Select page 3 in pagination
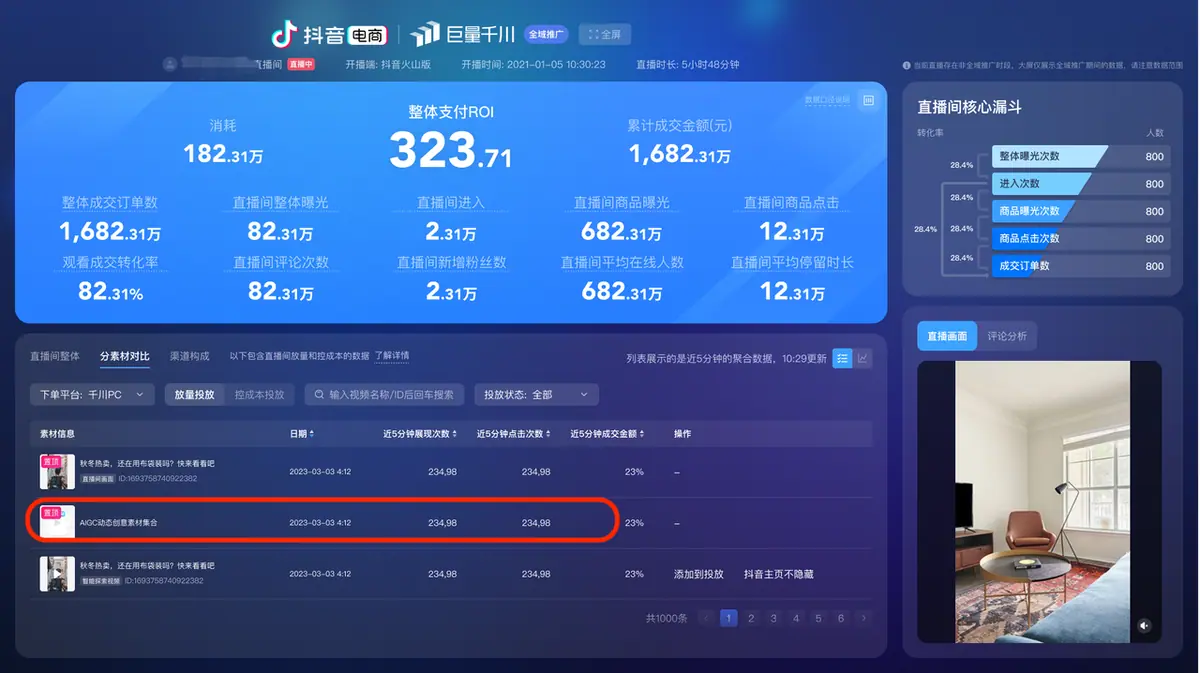Screen dimensions: 1200x673 (774, 618)
